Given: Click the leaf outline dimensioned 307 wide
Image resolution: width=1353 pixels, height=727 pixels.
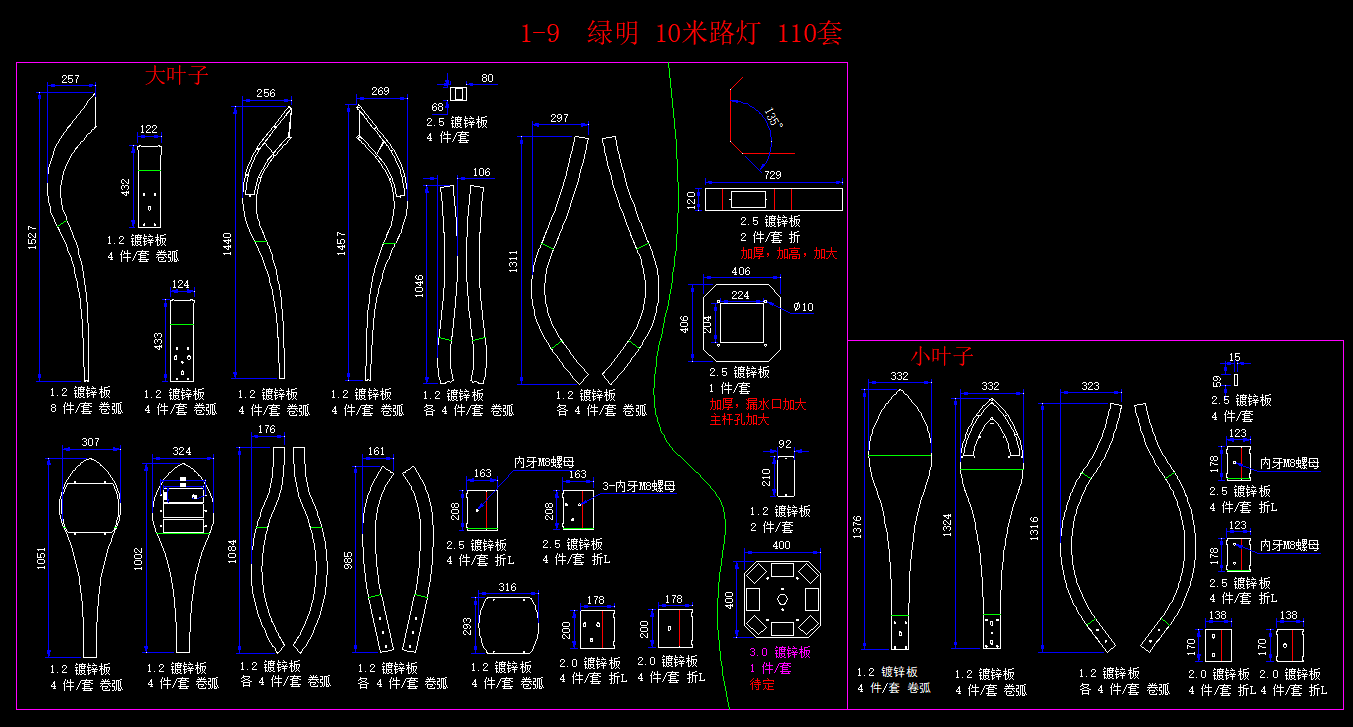Looking at the screenshot, I should 91,550.
